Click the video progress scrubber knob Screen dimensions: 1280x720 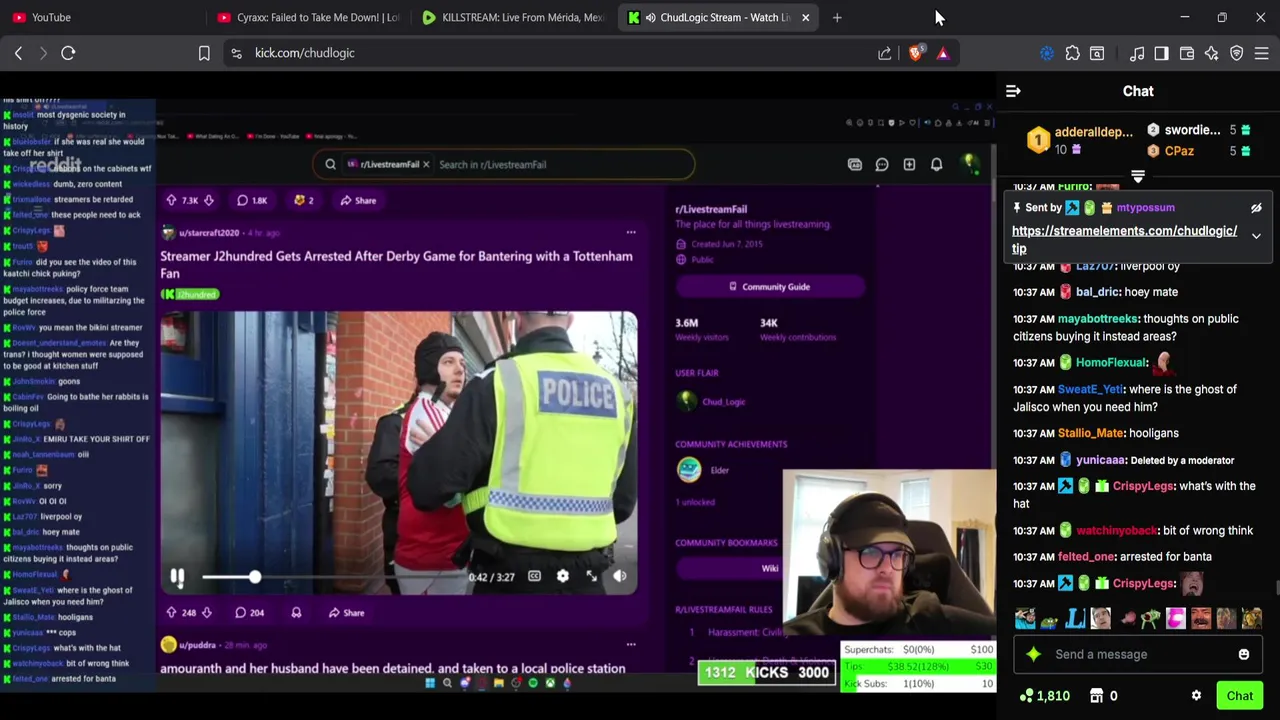[254, 577]
